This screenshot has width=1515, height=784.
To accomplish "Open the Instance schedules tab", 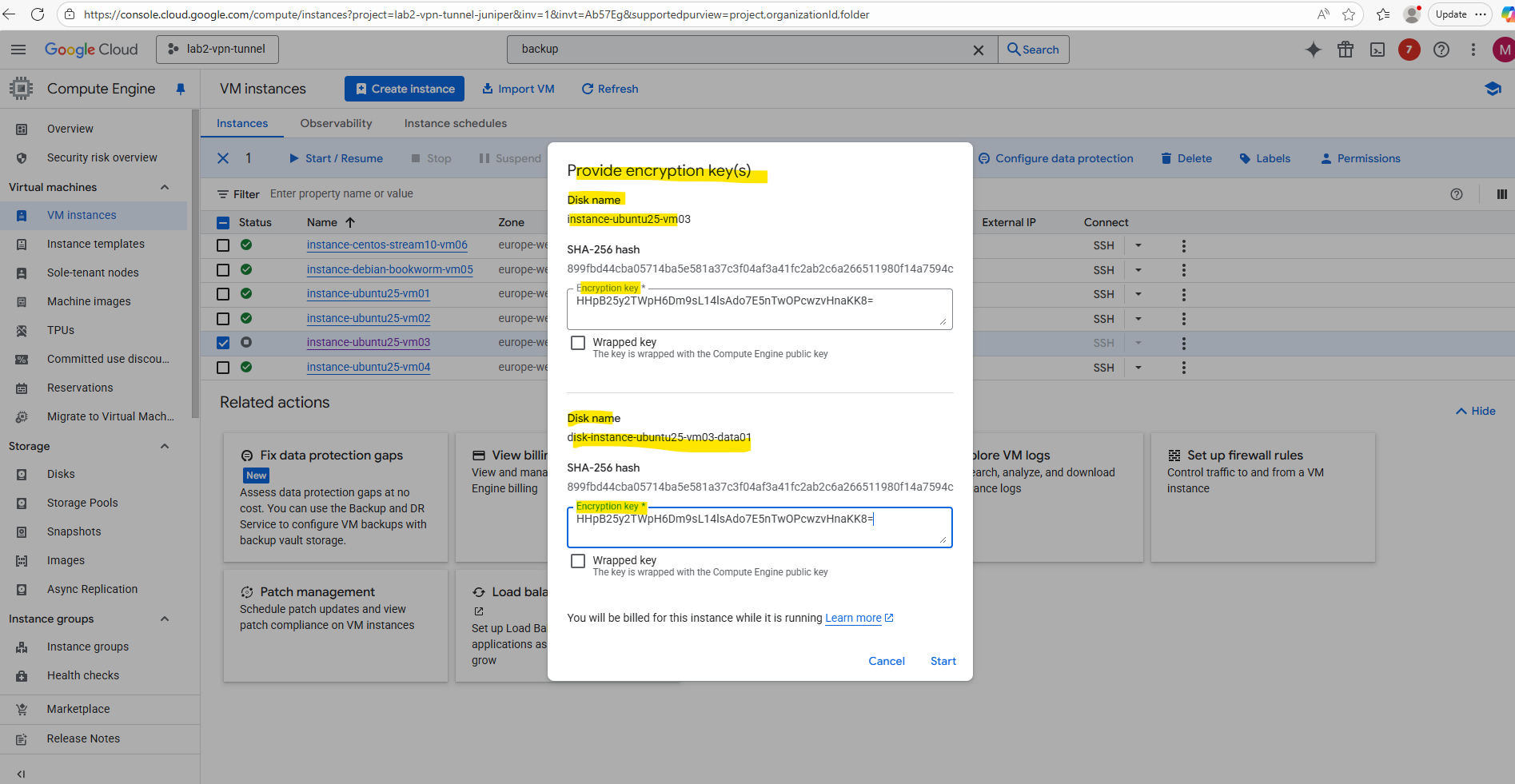I will pyautogui.click(x=455, y=123).
